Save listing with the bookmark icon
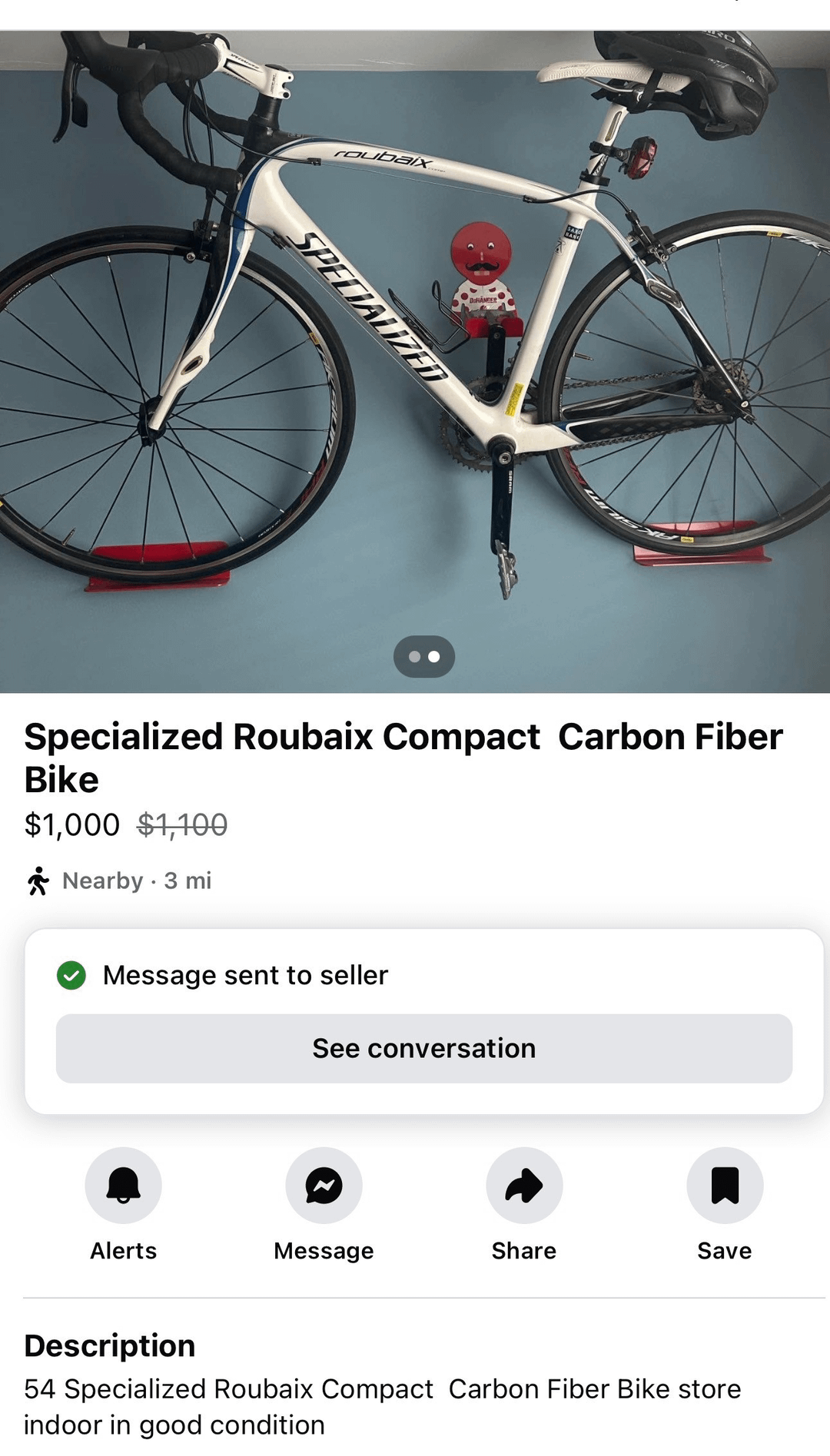Image resolution: width=830 pixels, height=1456 pixels. pos(725,1185)
